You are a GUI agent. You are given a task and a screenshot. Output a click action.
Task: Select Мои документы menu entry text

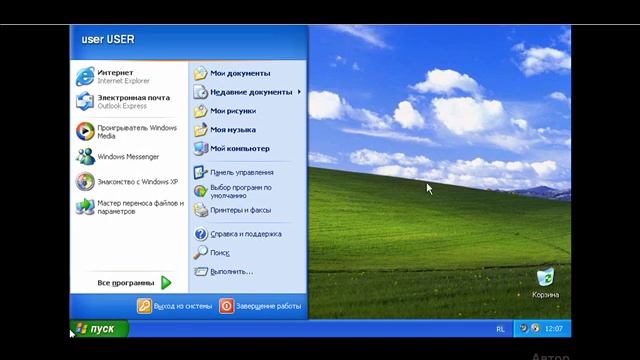coord(240,73)
